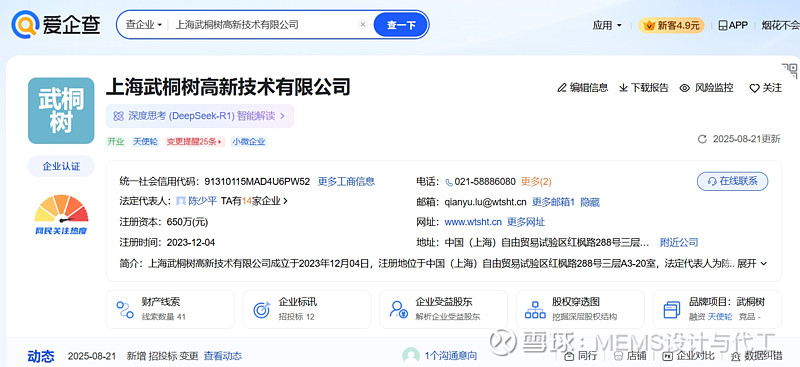Screen dimensions: 800x367
Task: Click the 新客4.9元 promotion badge
Action: tap(671, 25)
